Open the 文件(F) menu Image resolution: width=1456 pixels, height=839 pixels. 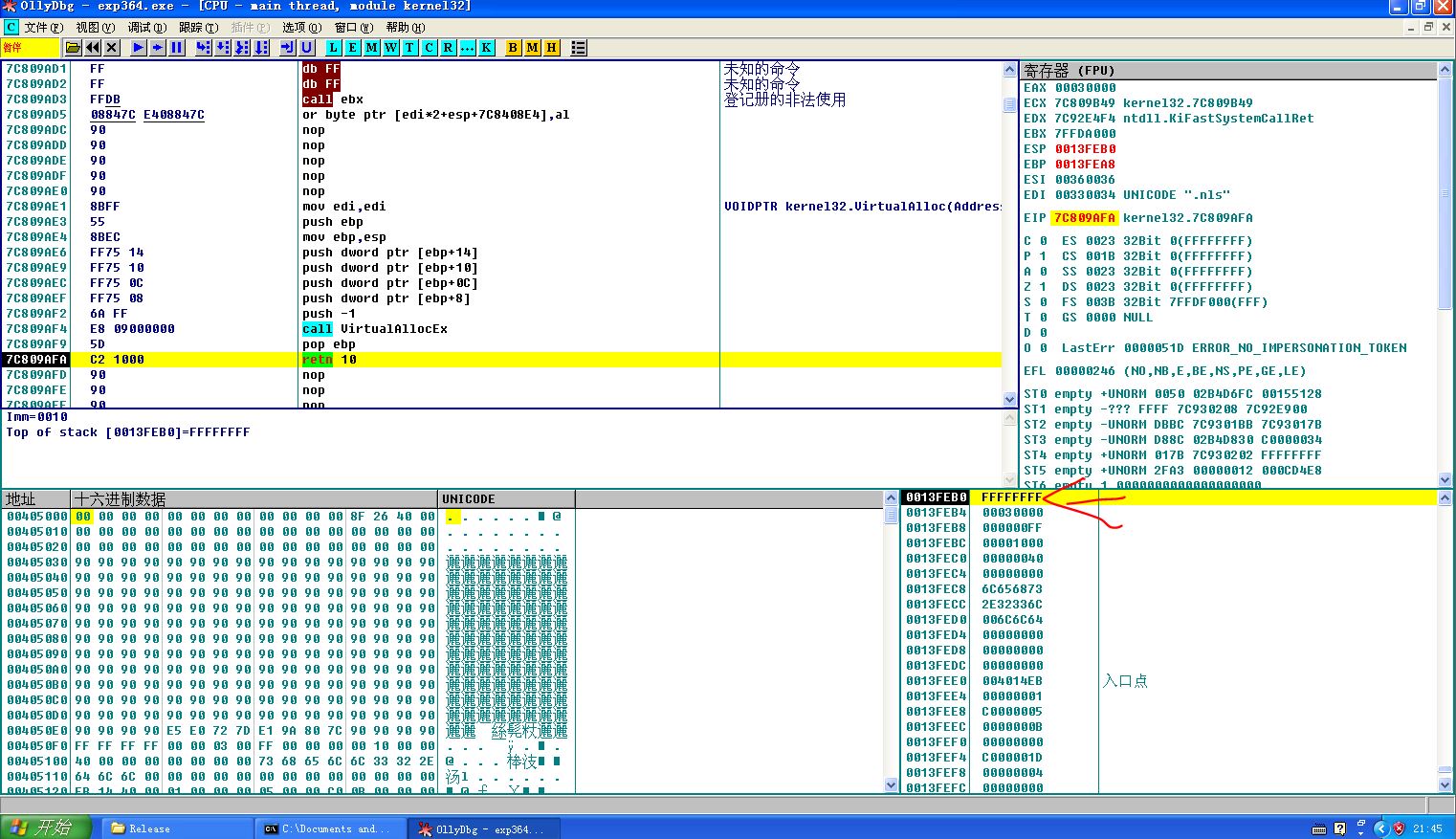click(44, 28)
